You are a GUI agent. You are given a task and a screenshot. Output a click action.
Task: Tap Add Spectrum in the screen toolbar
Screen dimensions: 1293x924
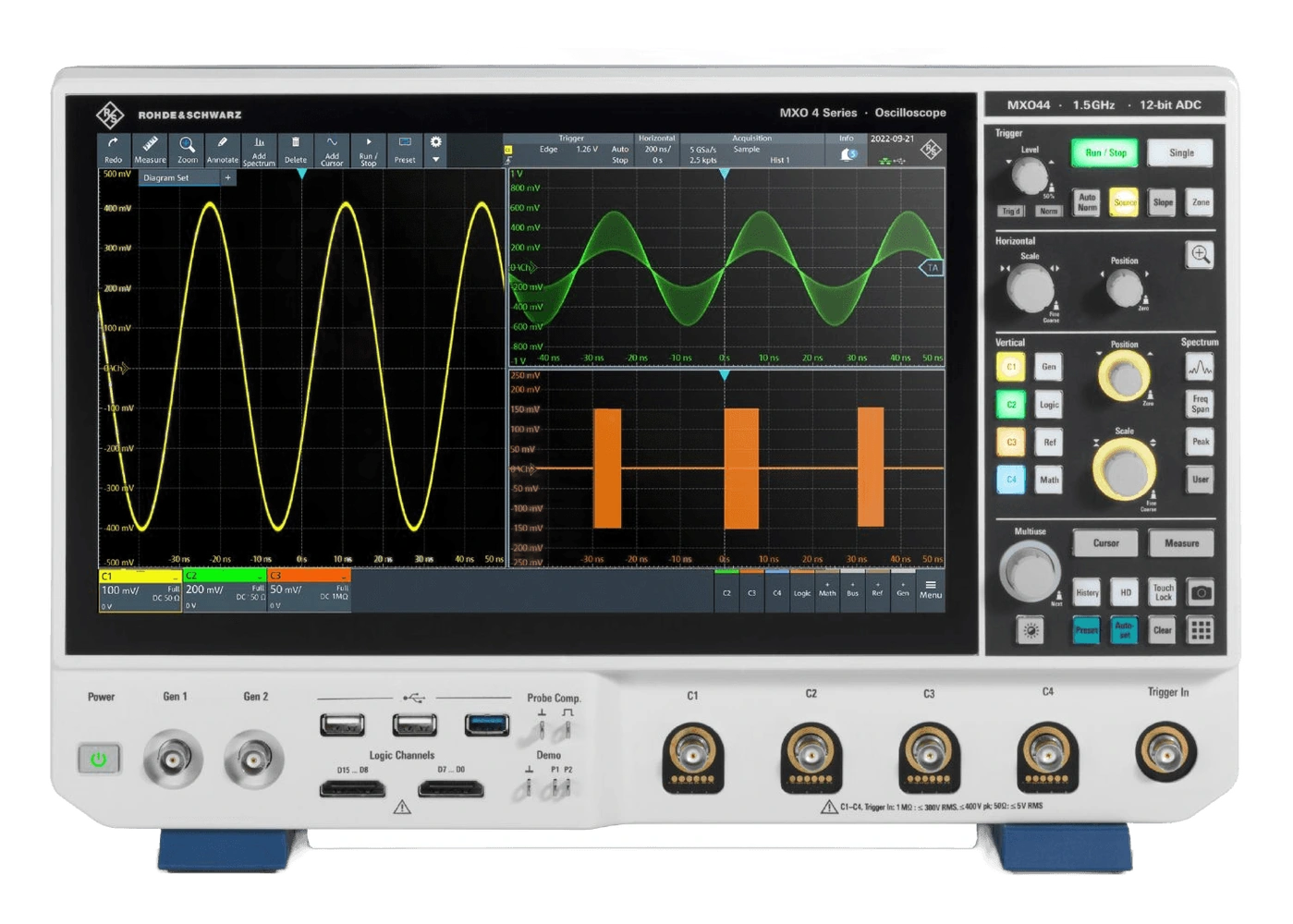click(x=260, y=150)
